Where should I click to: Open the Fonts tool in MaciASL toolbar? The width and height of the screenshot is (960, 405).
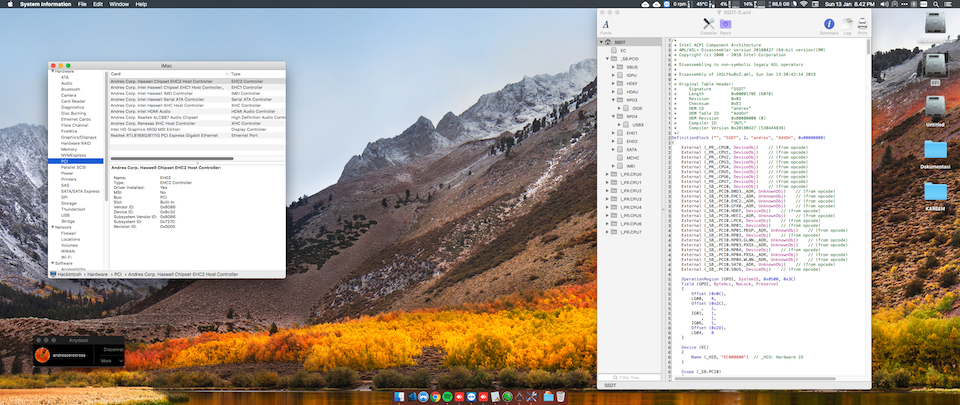(606, 26)
